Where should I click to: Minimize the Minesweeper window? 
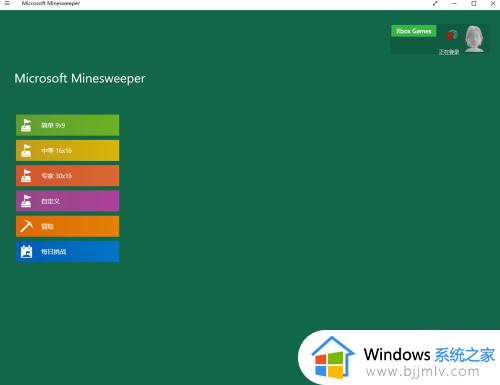454,3
